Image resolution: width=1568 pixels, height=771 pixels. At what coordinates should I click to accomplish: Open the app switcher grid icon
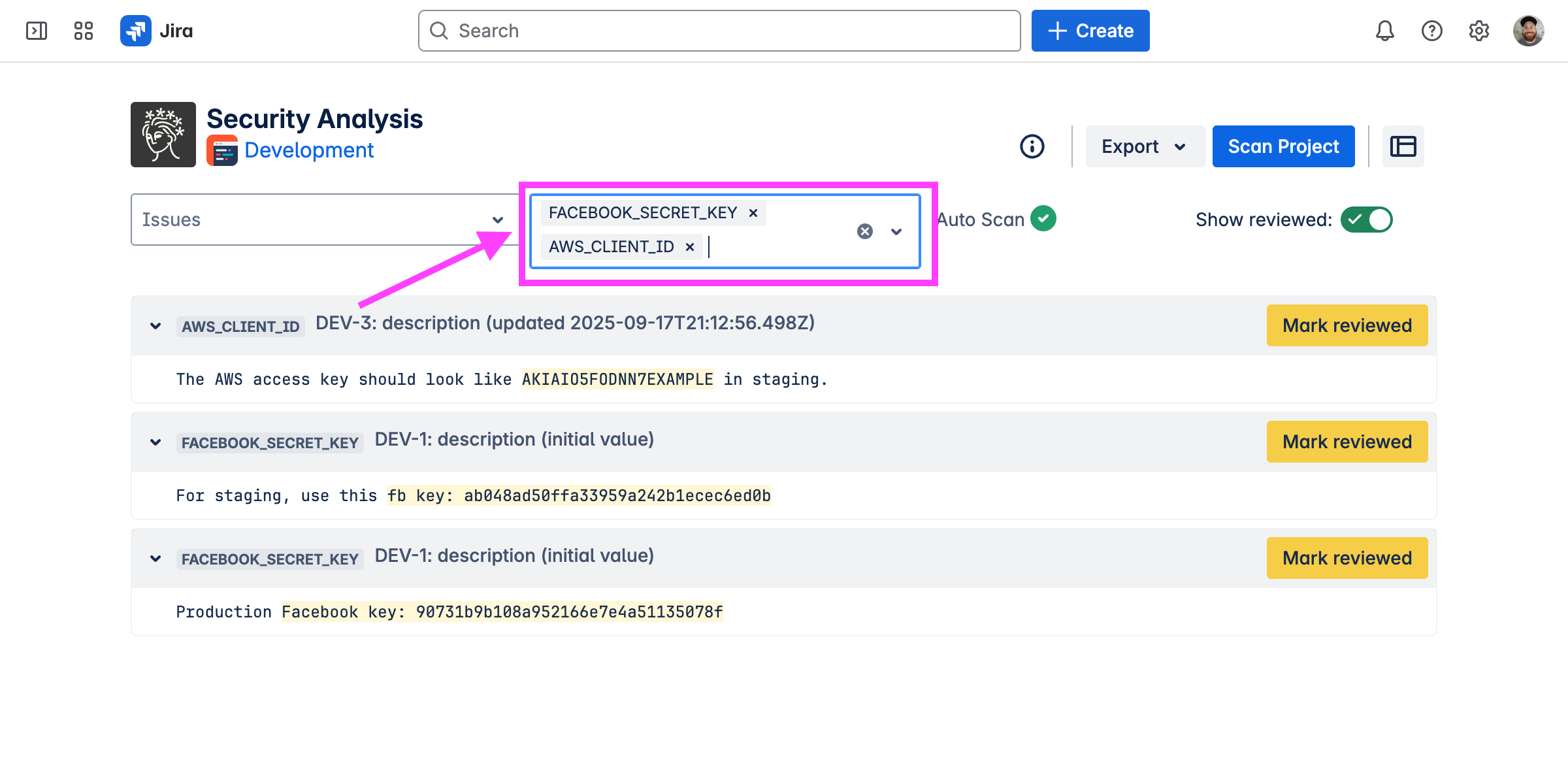point(84,31)
